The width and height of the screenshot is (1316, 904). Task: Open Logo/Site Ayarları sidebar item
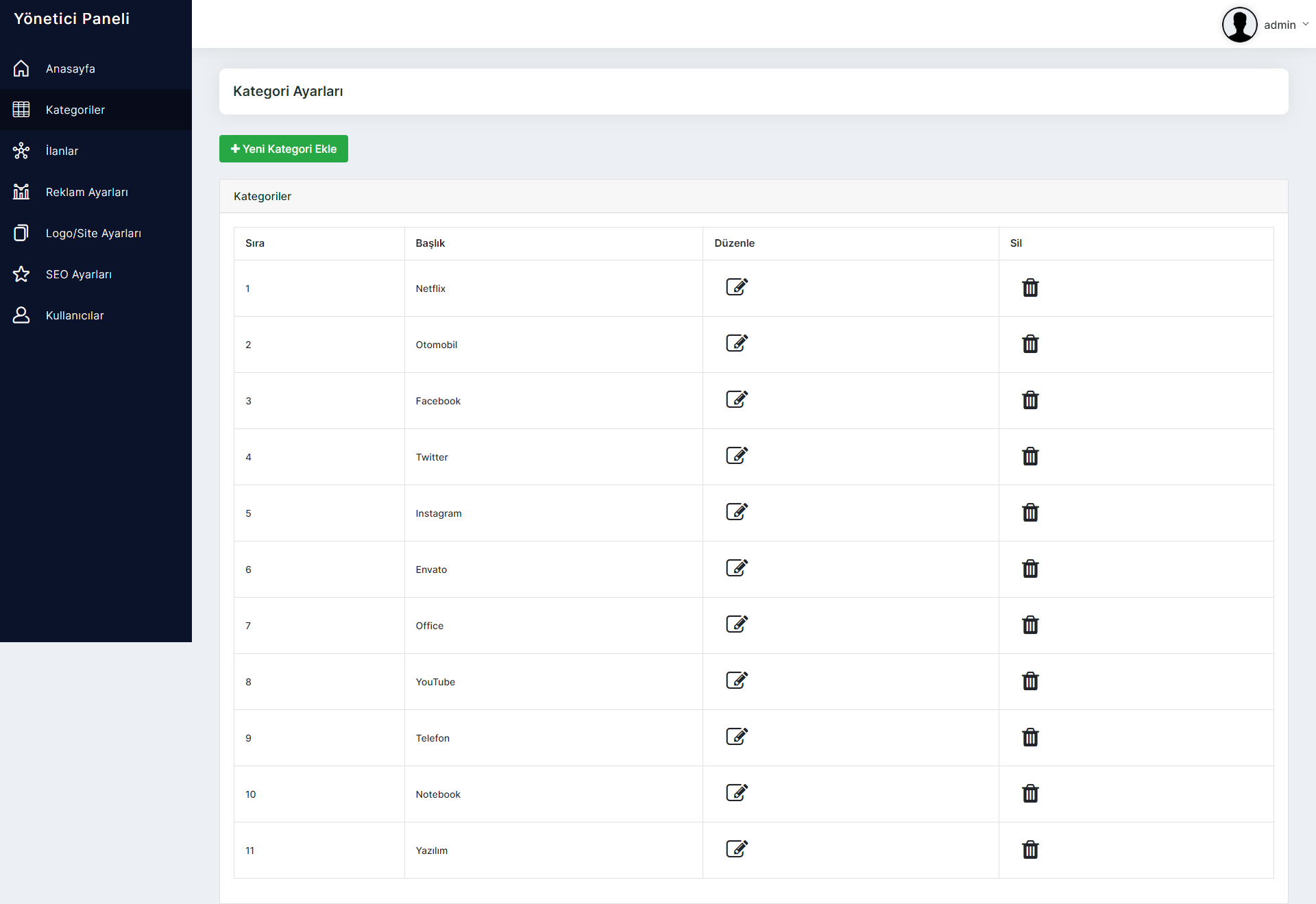click(x=96, y=233)
